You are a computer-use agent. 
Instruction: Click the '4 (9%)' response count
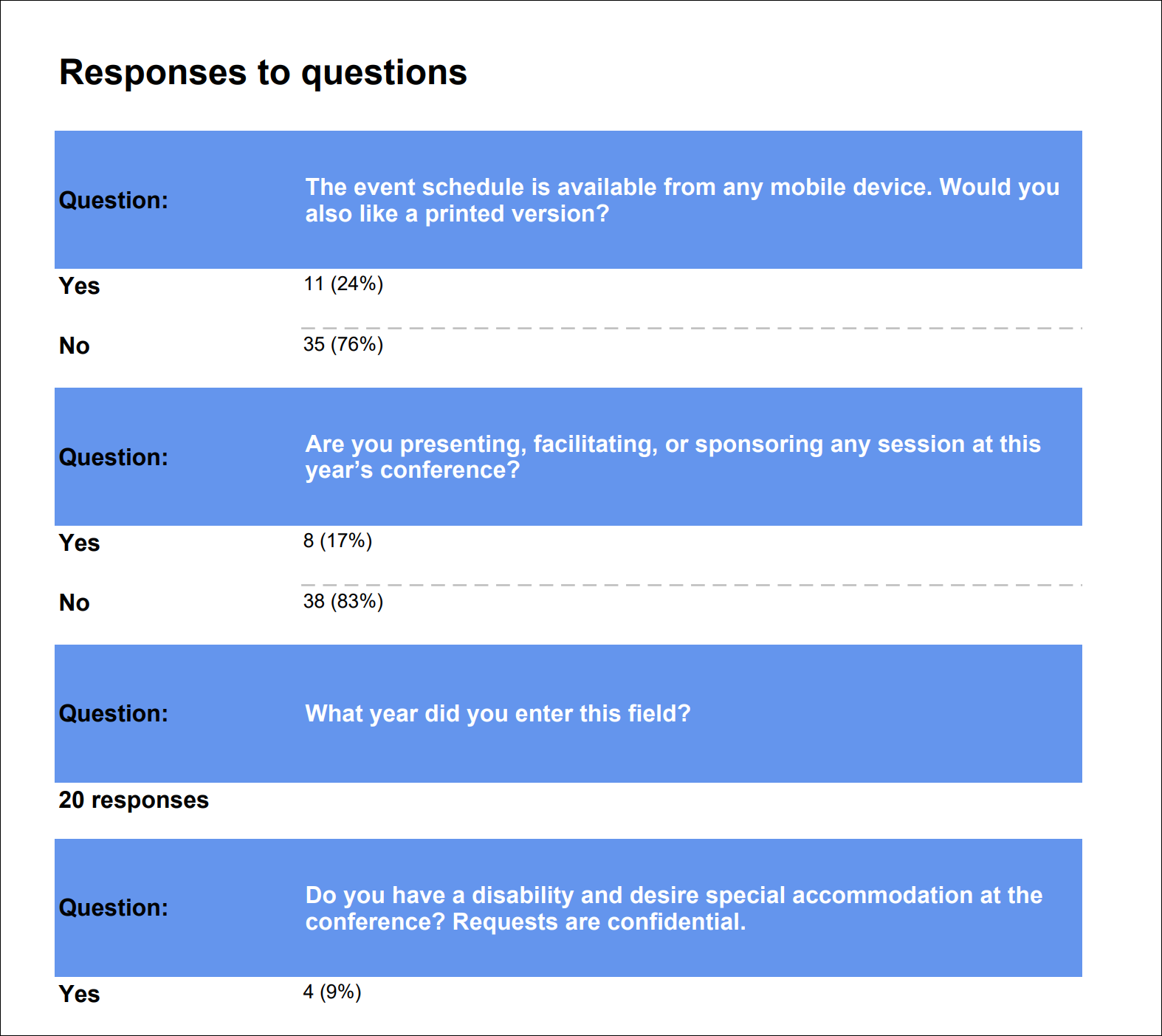click(x=332, y=992)
